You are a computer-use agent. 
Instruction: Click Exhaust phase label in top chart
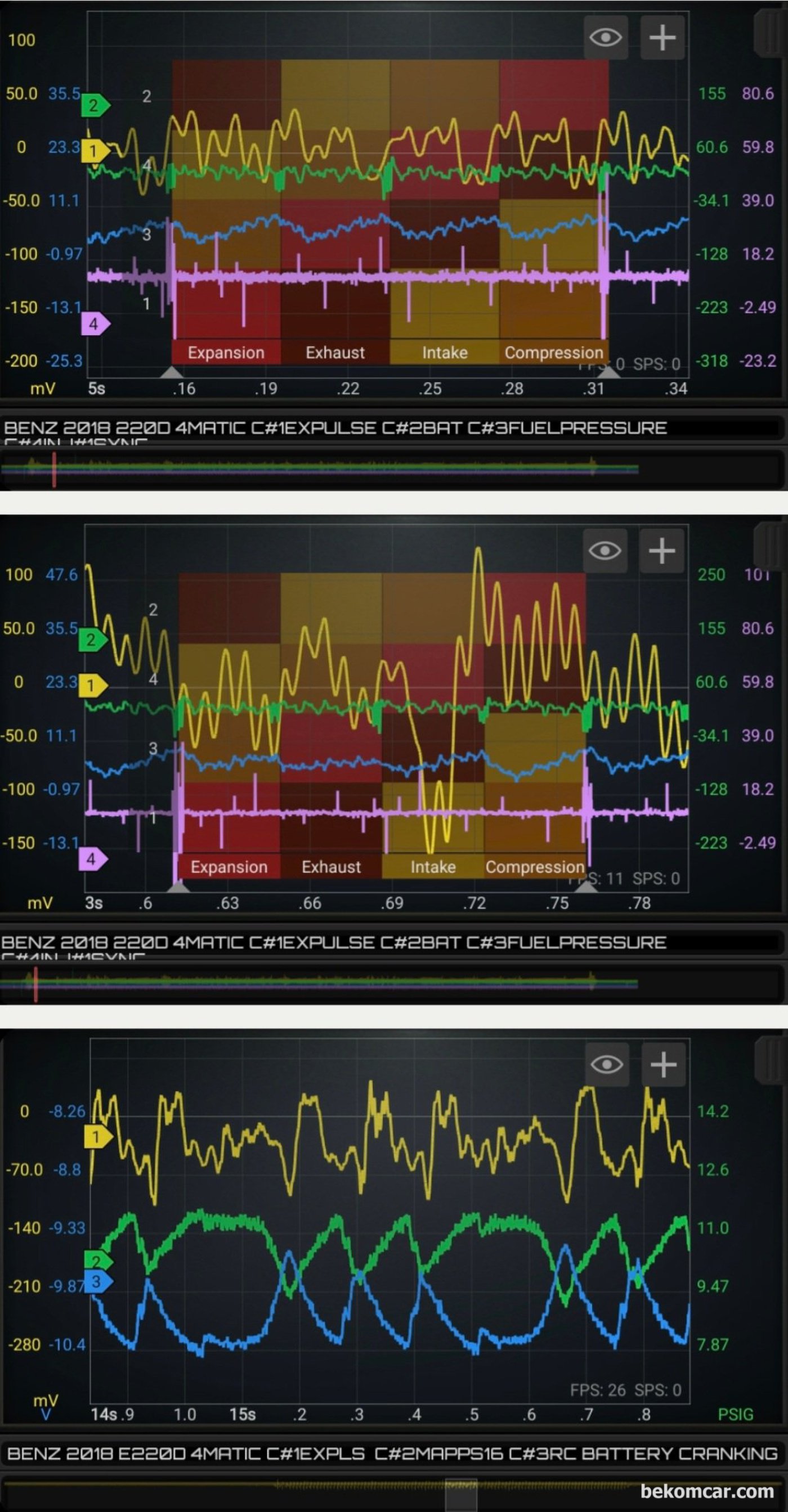[335, 353]
